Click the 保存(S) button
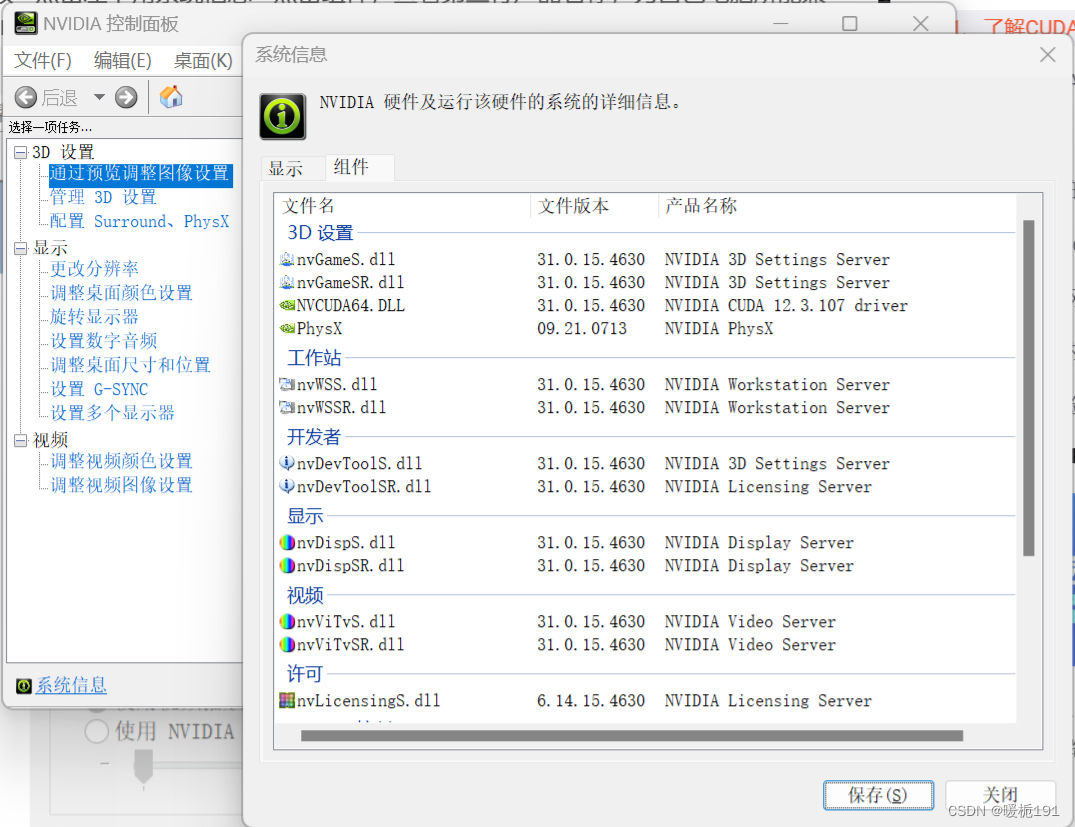 pyautogui.click(x=878, y=795)
